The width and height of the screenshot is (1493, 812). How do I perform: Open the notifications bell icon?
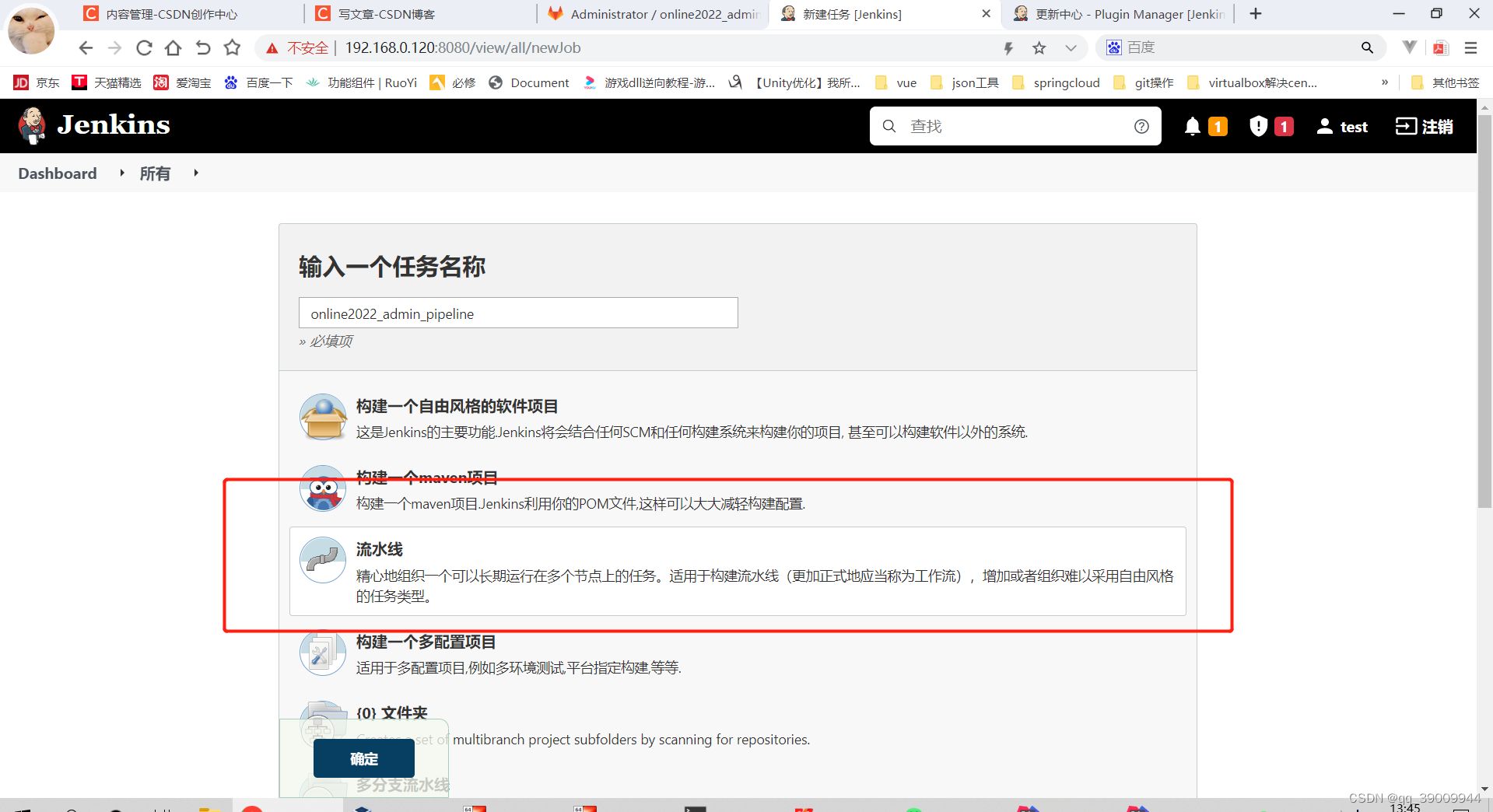(1192, 126)
